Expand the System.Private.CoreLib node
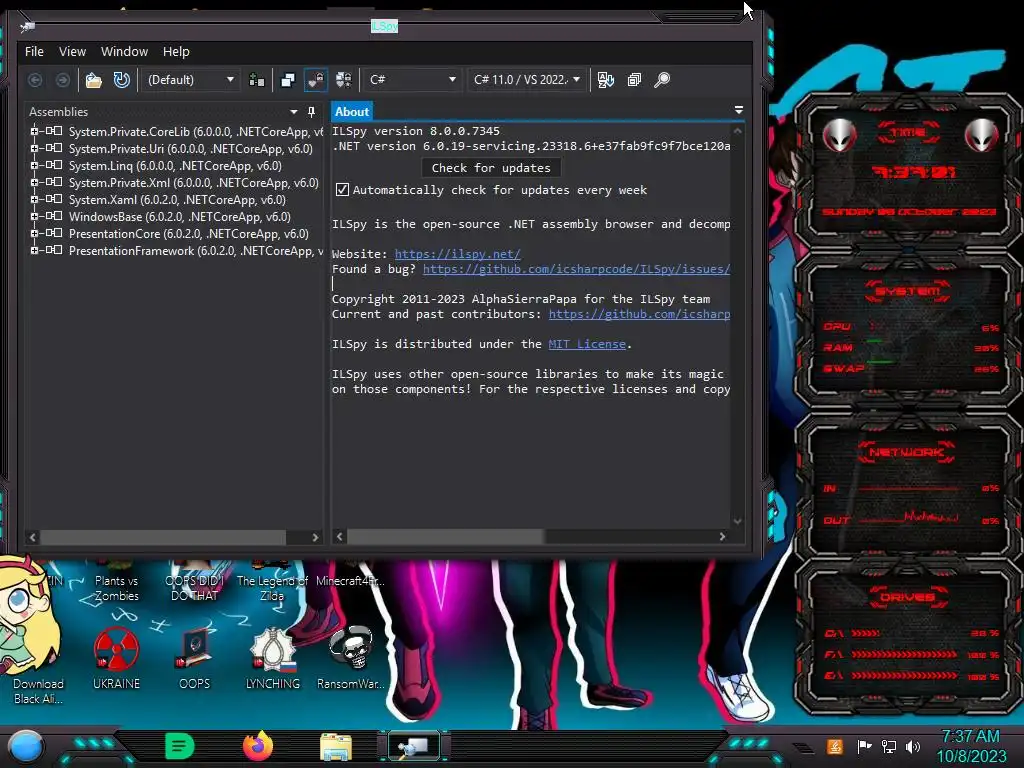 [x=34, y=131]
